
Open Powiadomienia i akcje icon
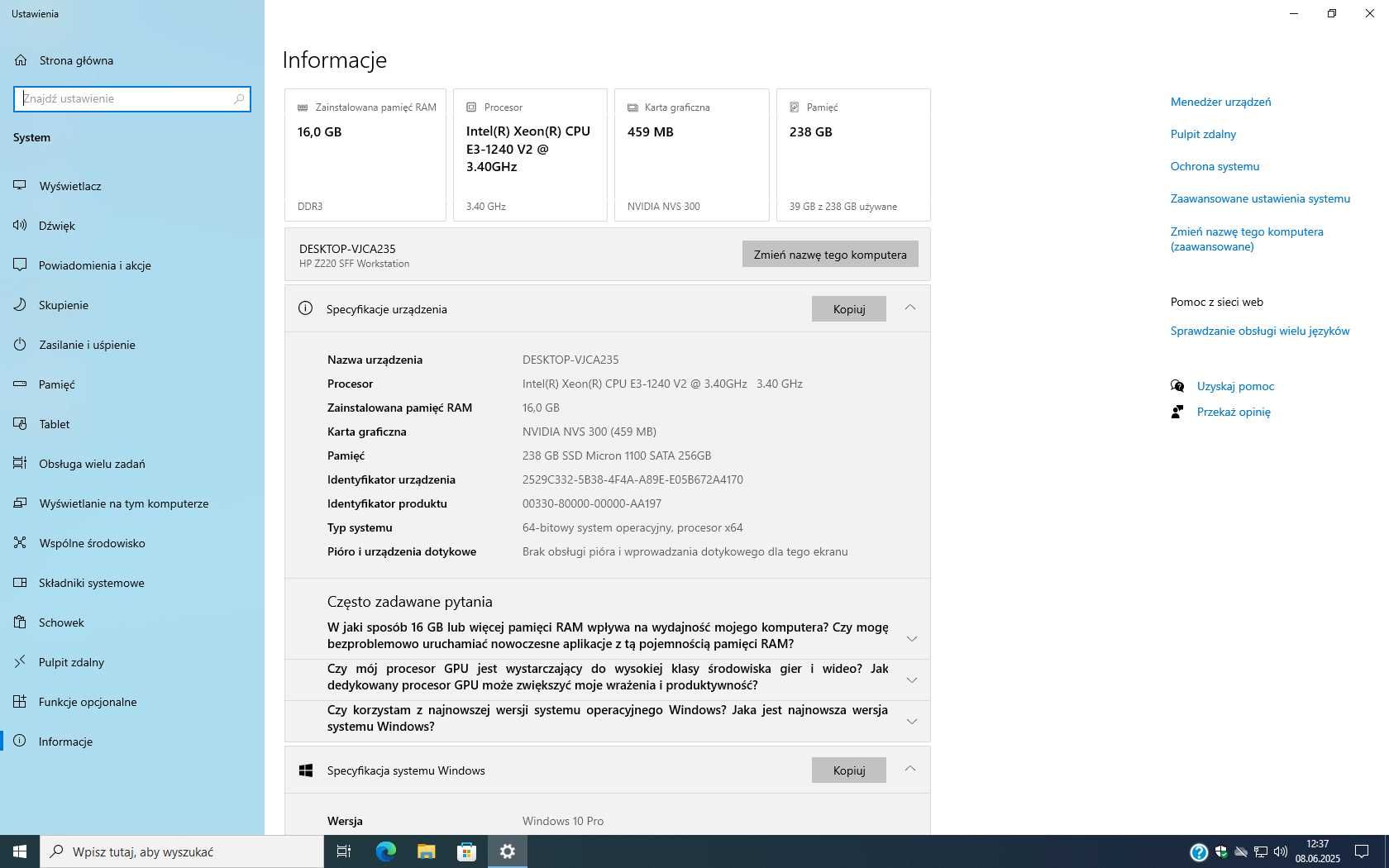[x=20, y=265]
